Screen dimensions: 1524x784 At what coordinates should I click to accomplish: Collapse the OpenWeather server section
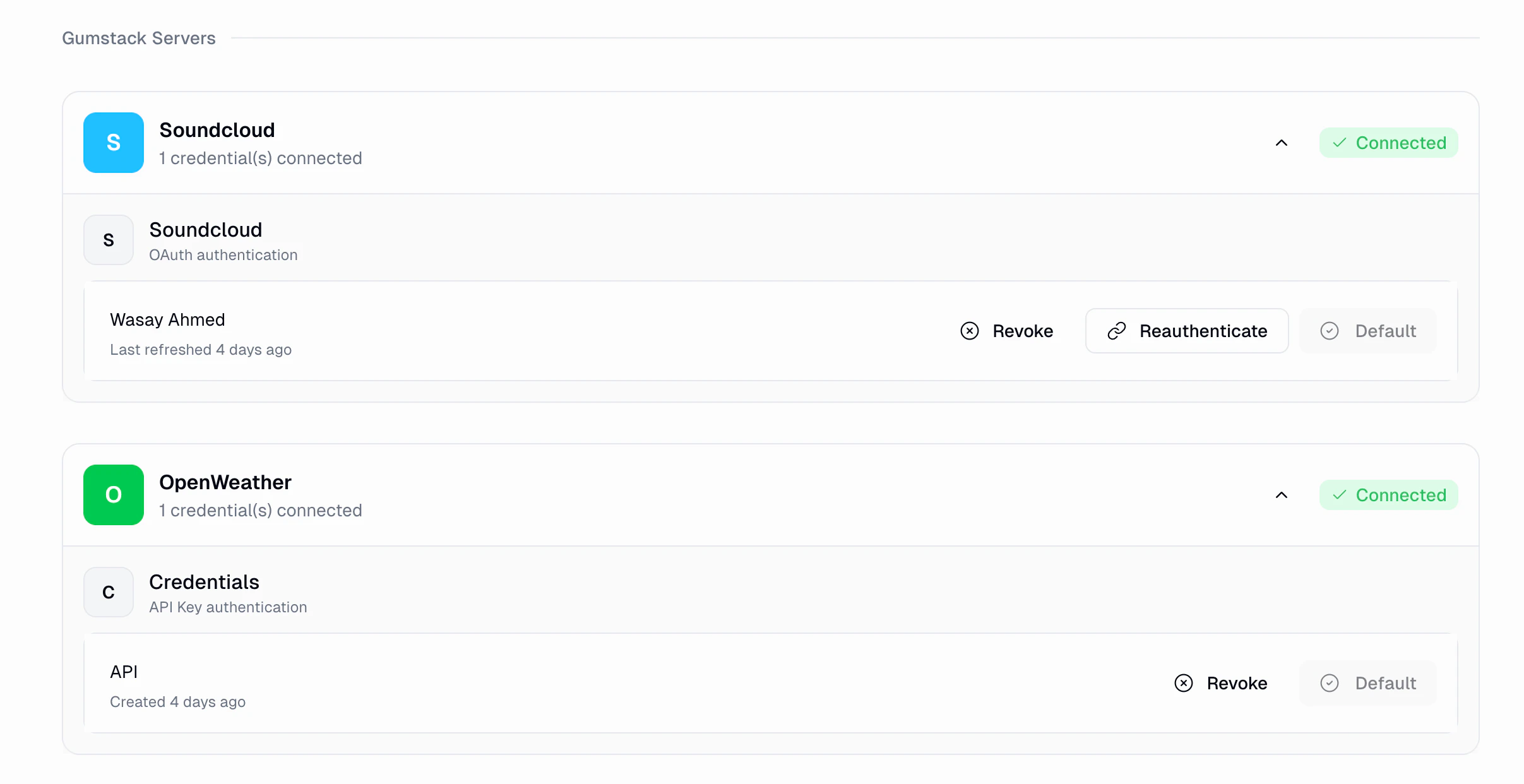1281,495
